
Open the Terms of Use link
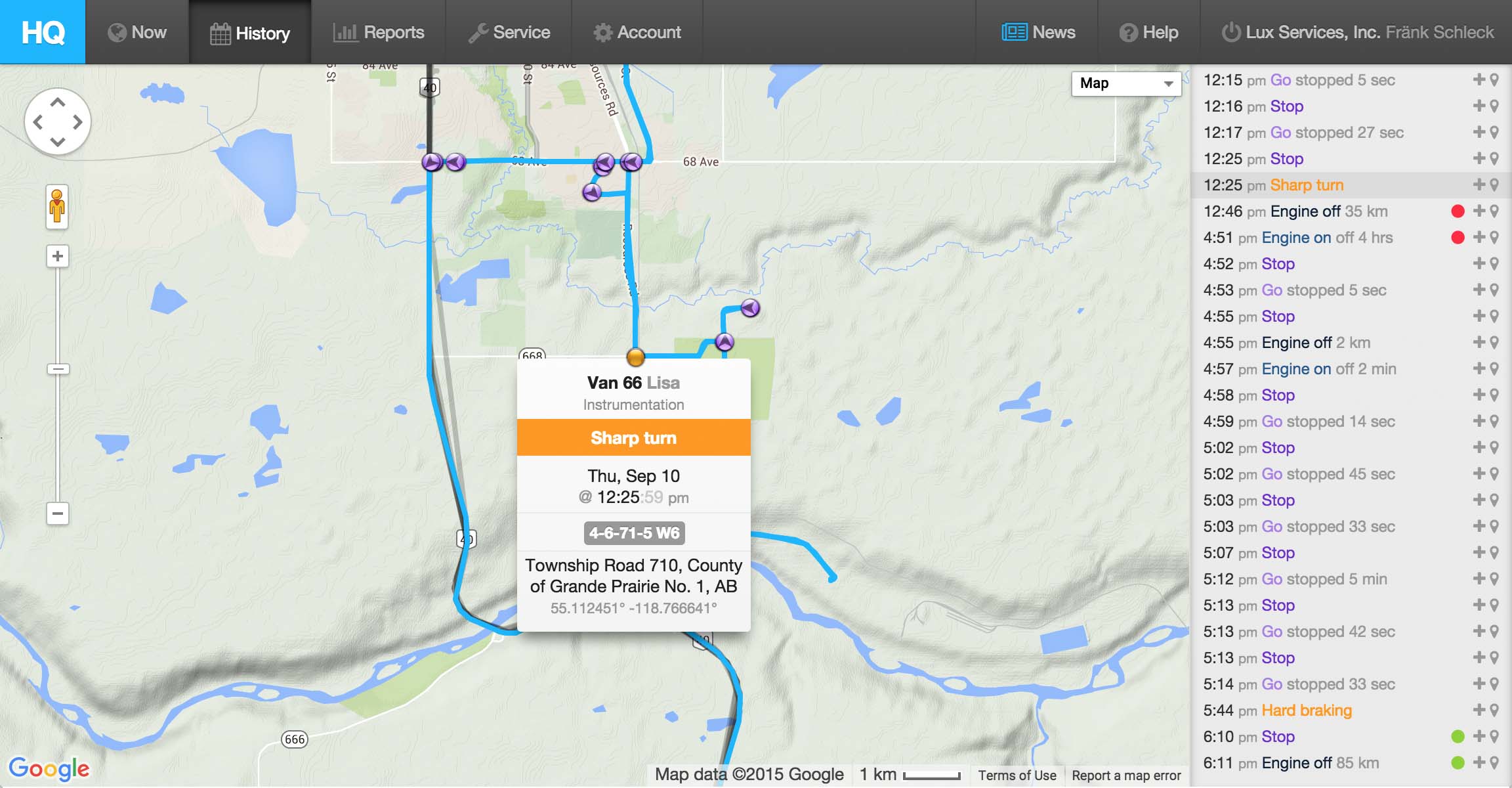point(1017,775)
